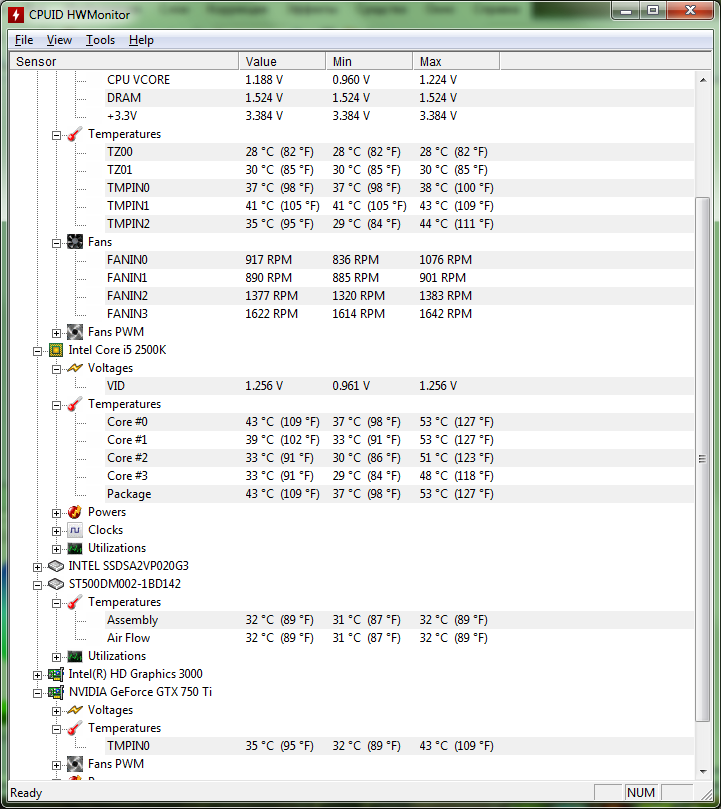This screenshot has height=809, width=721.
Task: Click the Min column header
Action: (x=370, y=61)
